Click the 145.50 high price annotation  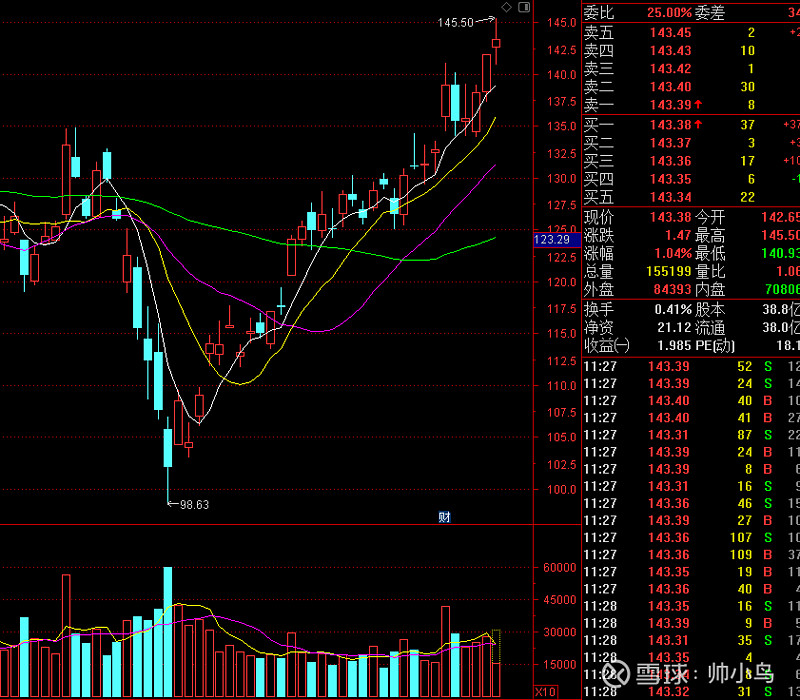(456, 22)
